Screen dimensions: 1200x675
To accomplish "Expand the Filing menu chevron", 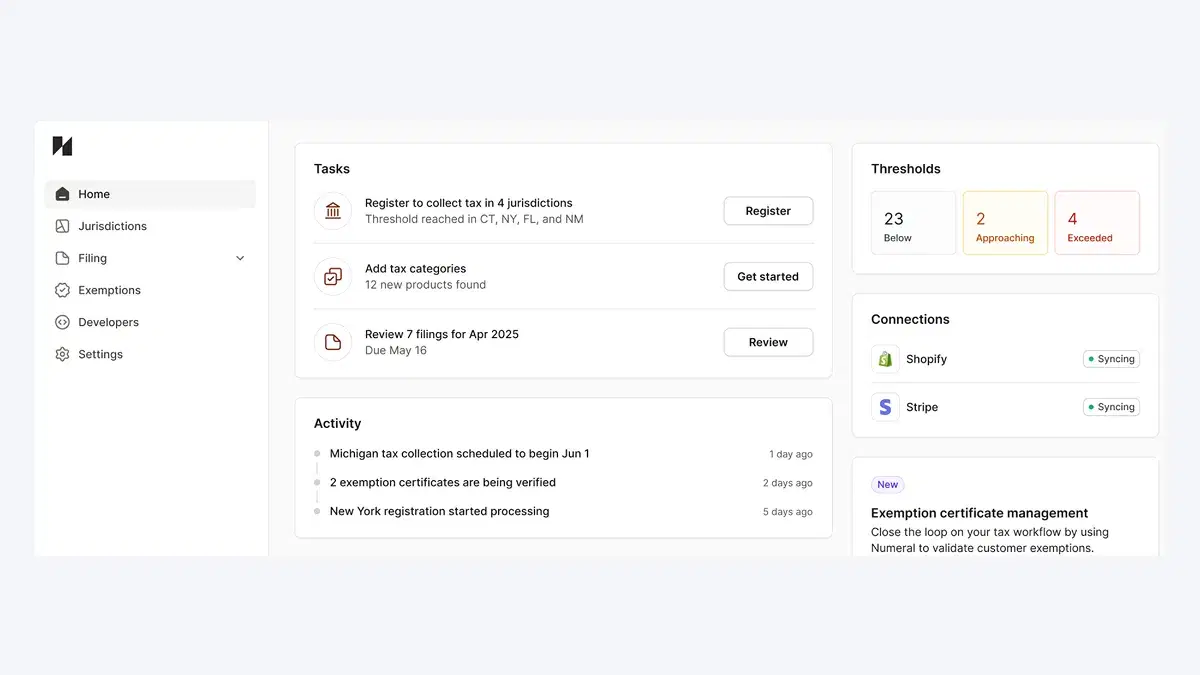I will [x=240, y=258].
